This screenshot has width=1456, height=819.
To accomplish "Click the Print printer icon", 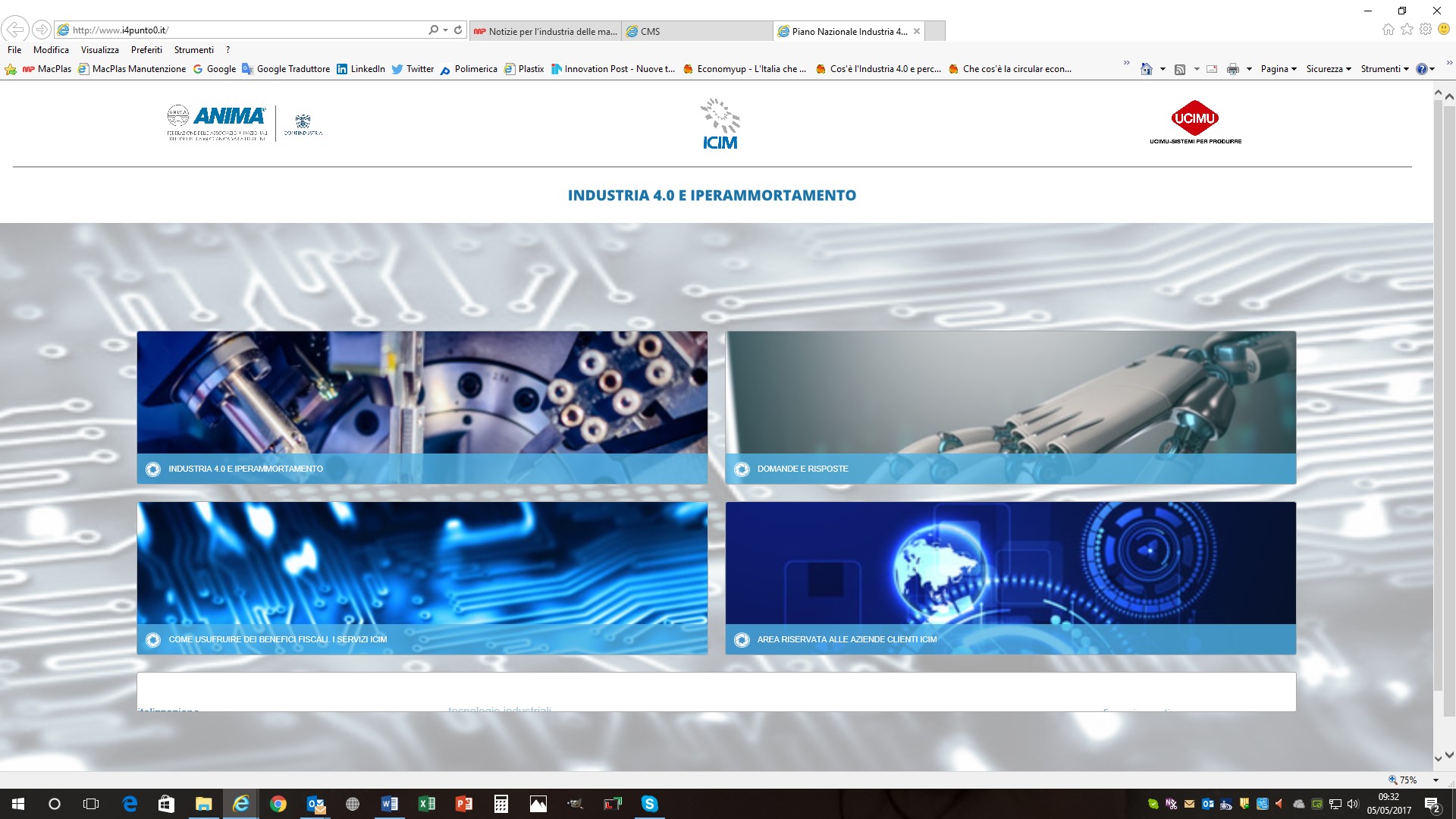I will (x=1233, y=69).
